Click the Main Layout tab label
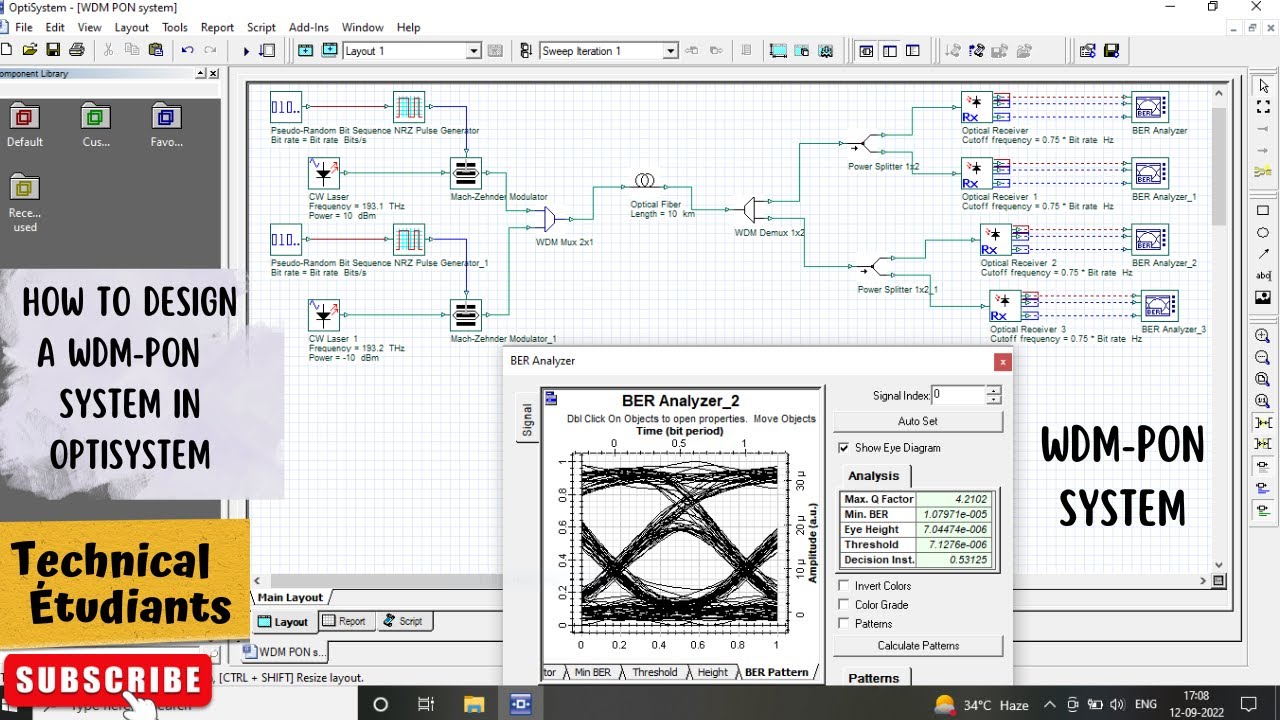1280x720 pixels. [290, 597]
